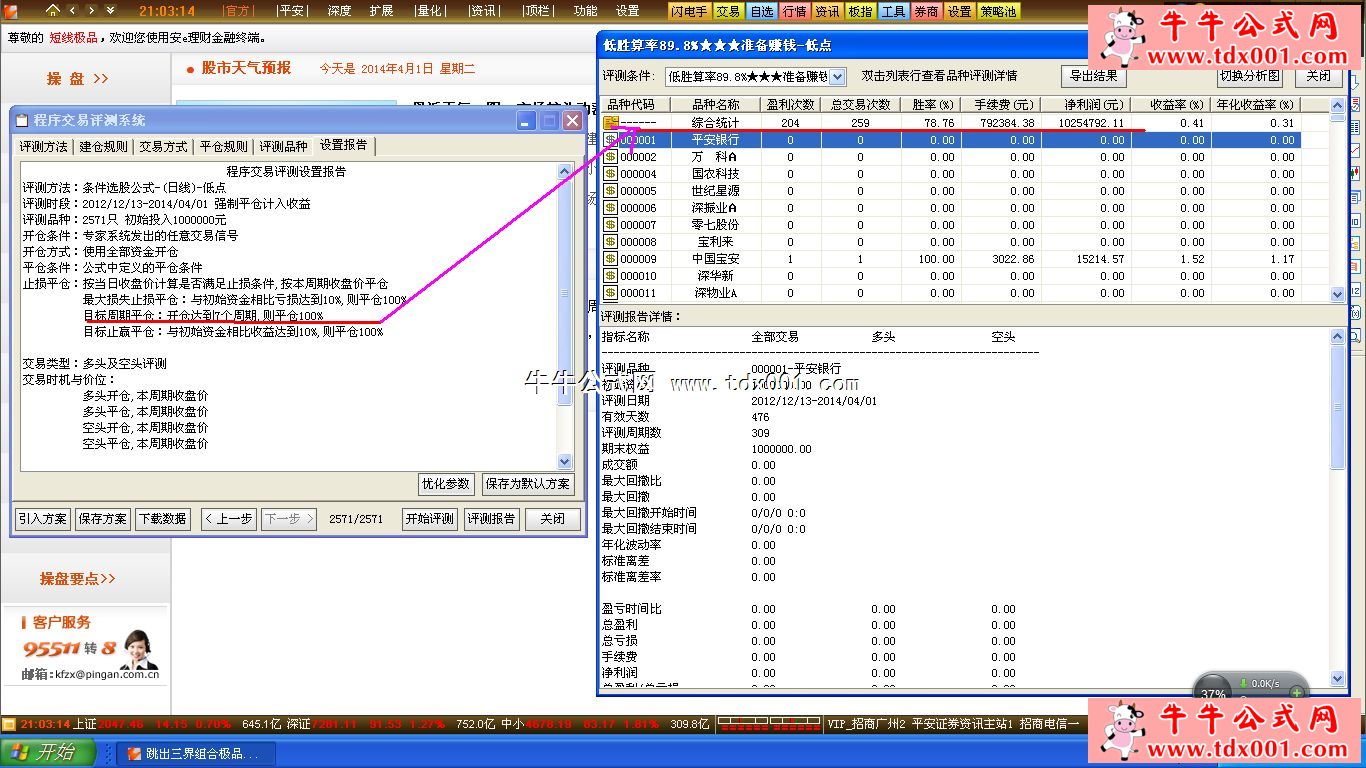
Task: Open the 量化 menu in top bar
Action: pyautogui.click(x=429, y=11)
